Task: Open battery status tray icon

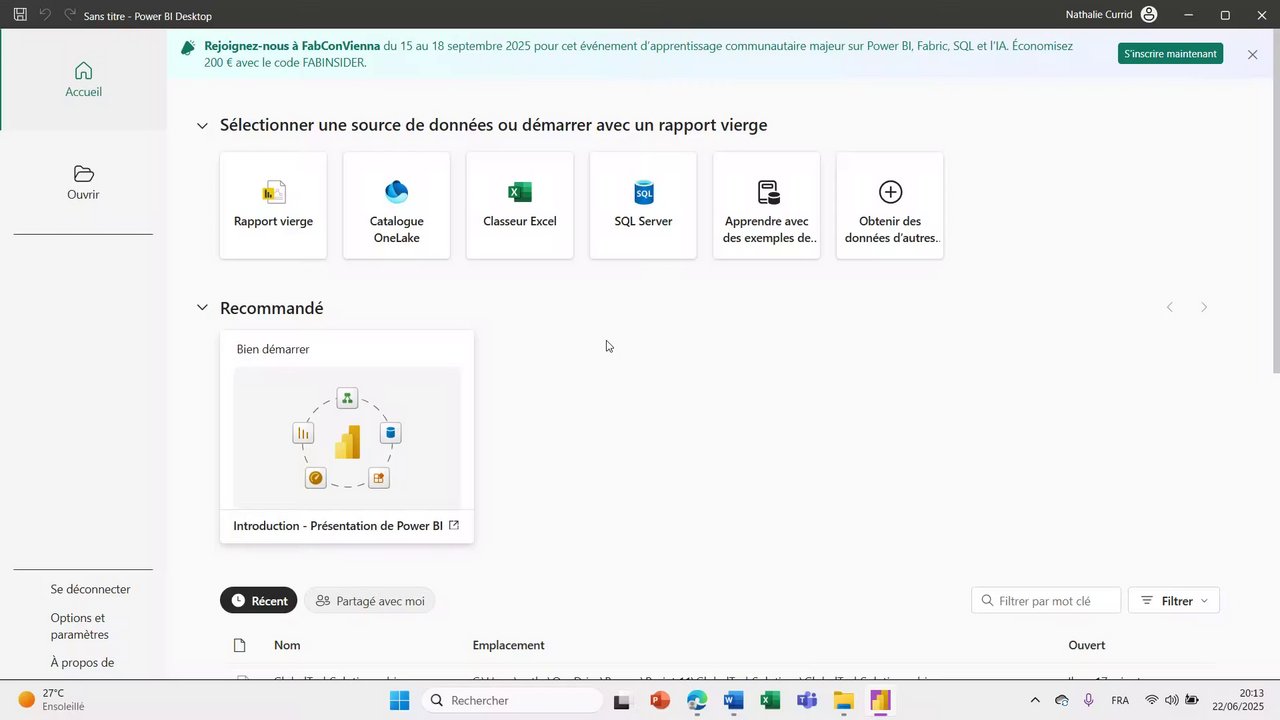Action: (1191, 700)
